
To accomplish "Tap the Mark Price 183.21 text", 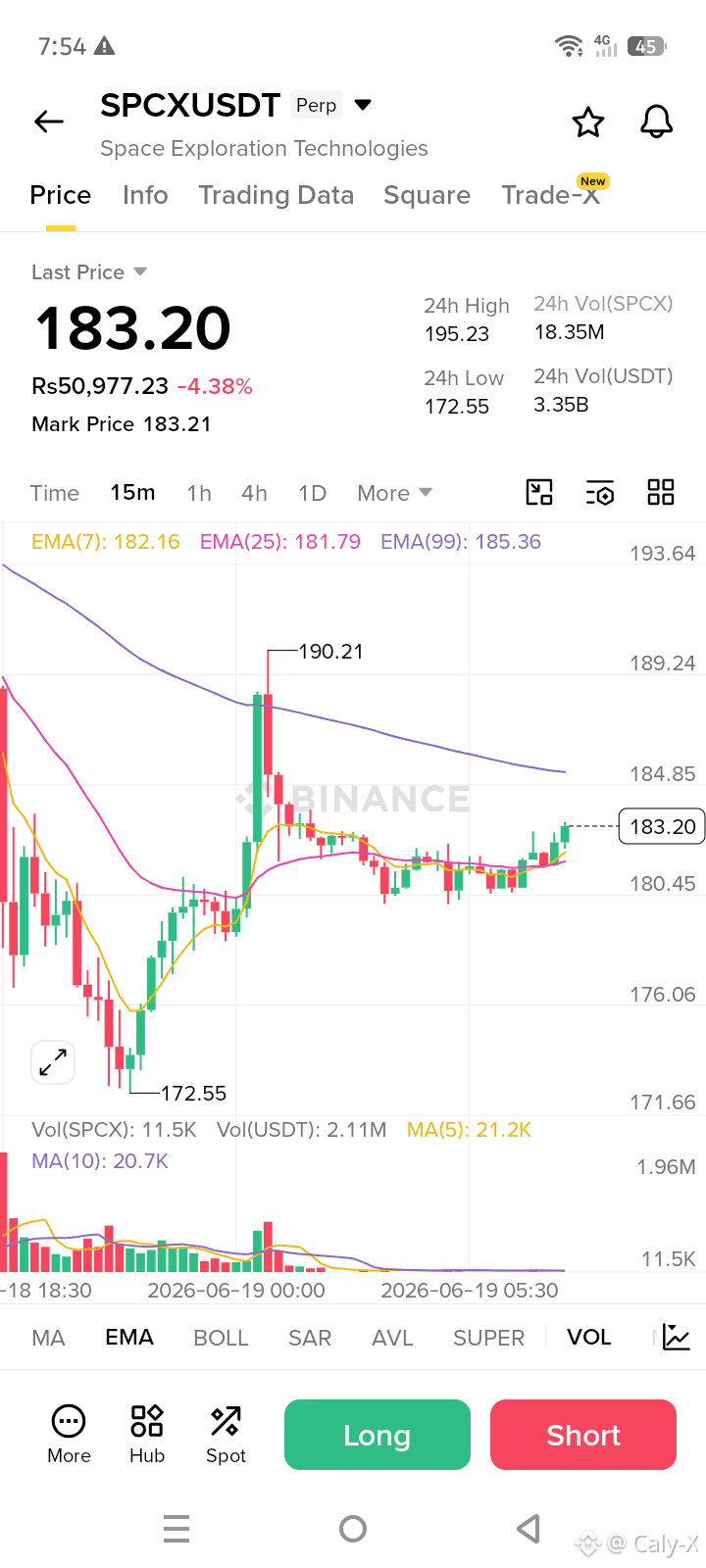I will click(x=122, y=423).
